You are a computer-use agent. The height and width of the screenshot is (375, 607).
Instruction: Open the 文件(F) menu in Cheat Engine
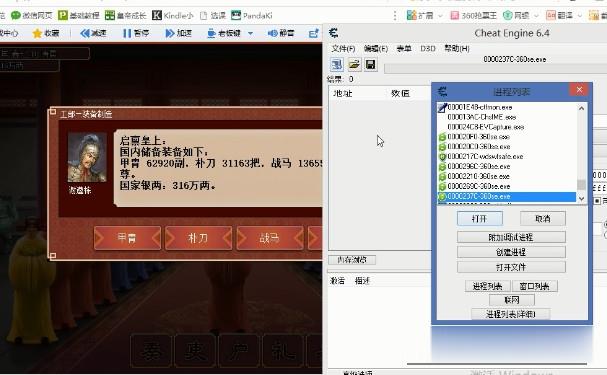pos(343,48)
